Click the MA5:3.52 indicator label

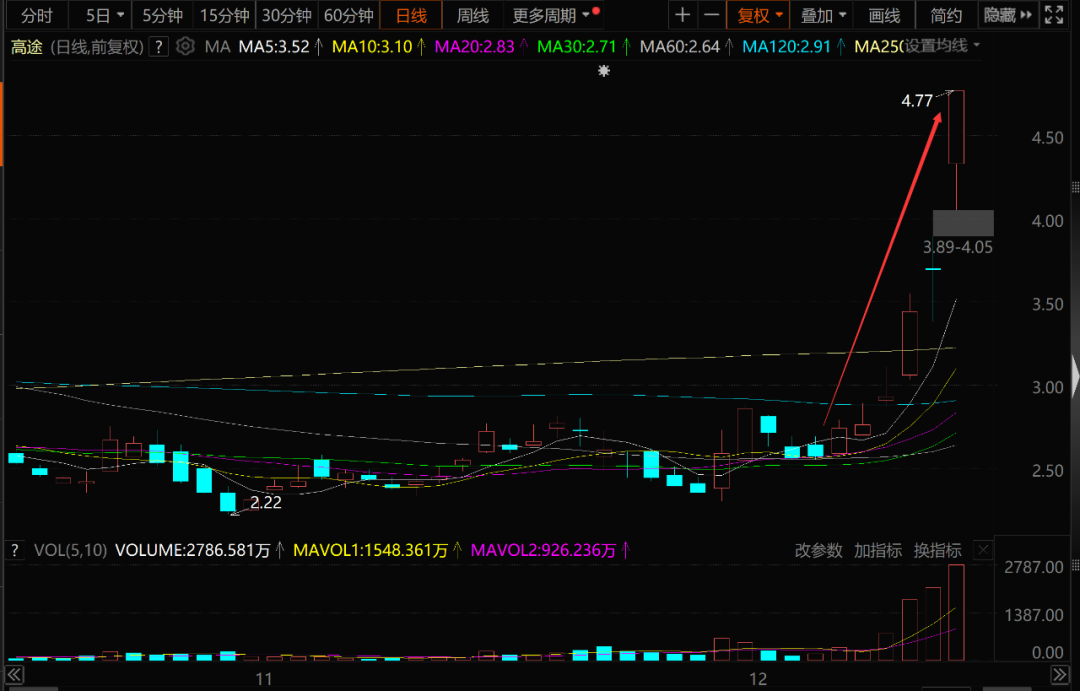coord(274,47)
